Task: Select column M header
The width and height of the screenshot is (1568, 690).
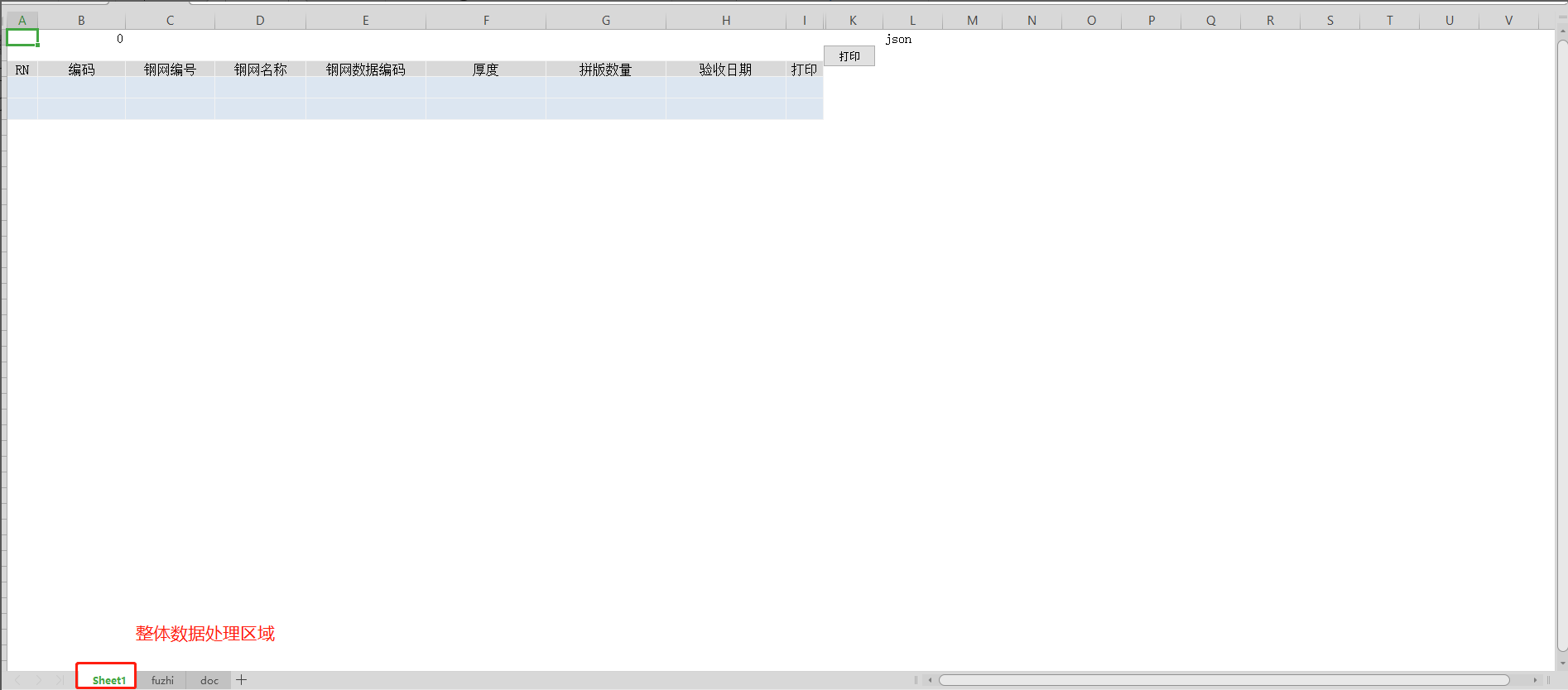Action: click(x=972, y=21)
